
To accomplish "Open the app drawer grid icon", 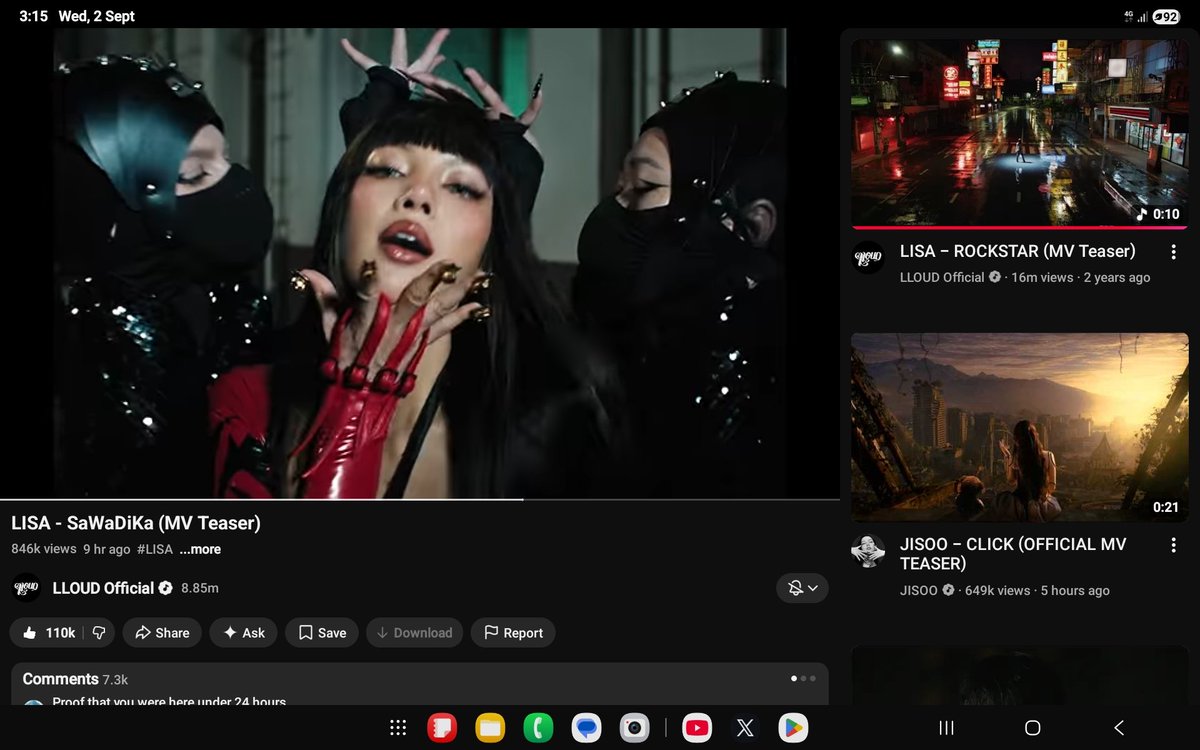I will tap(397, 728).
